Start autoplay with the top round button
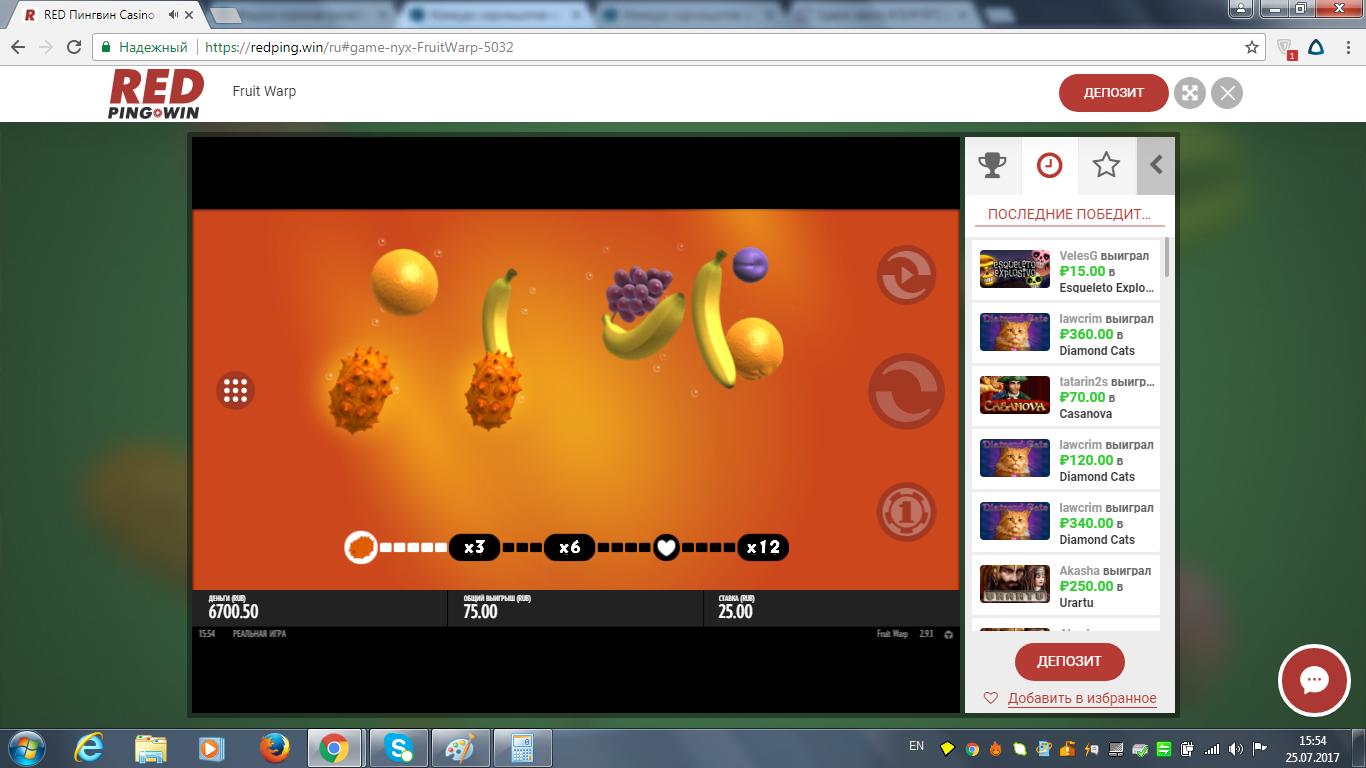1366x768 pixels. click(x=906, y=275)
